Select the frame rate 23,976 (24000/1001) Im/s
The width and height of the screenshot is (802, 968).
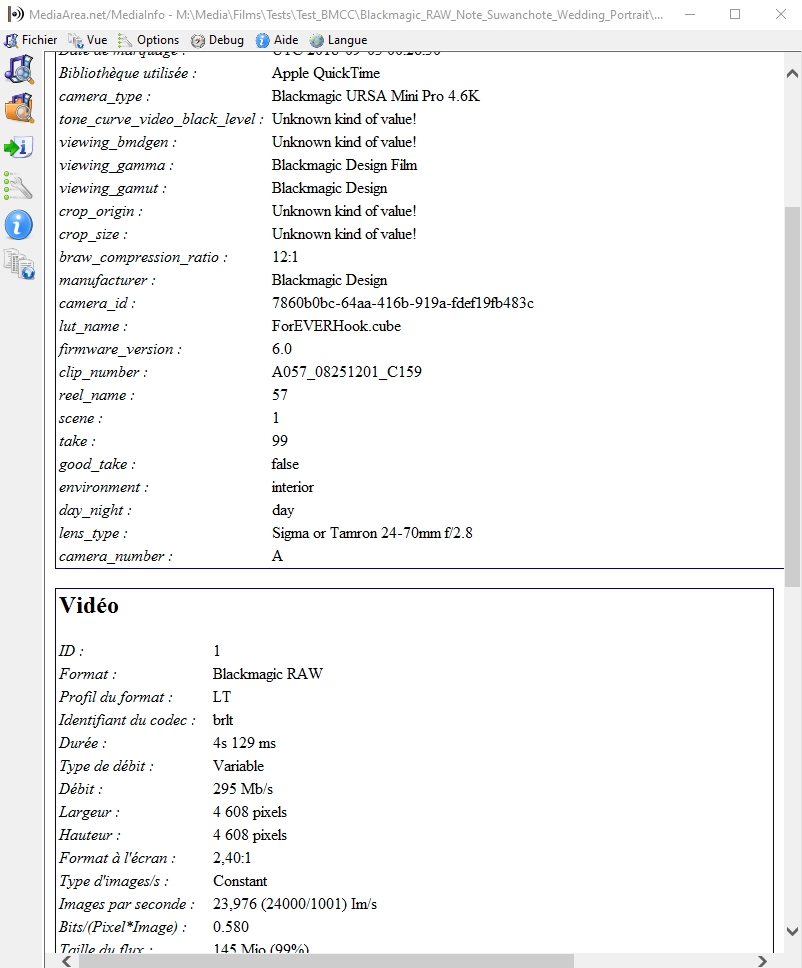[x=295, y=904]
